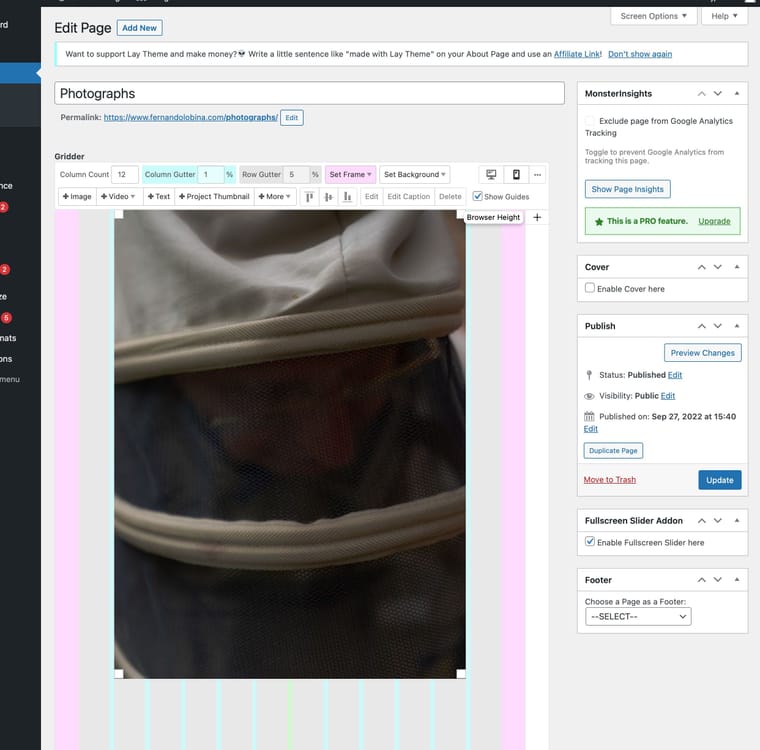Viewport: 760px width, 750px height.
Task: Enable Cover here checkbox
Action: point(590,288)
